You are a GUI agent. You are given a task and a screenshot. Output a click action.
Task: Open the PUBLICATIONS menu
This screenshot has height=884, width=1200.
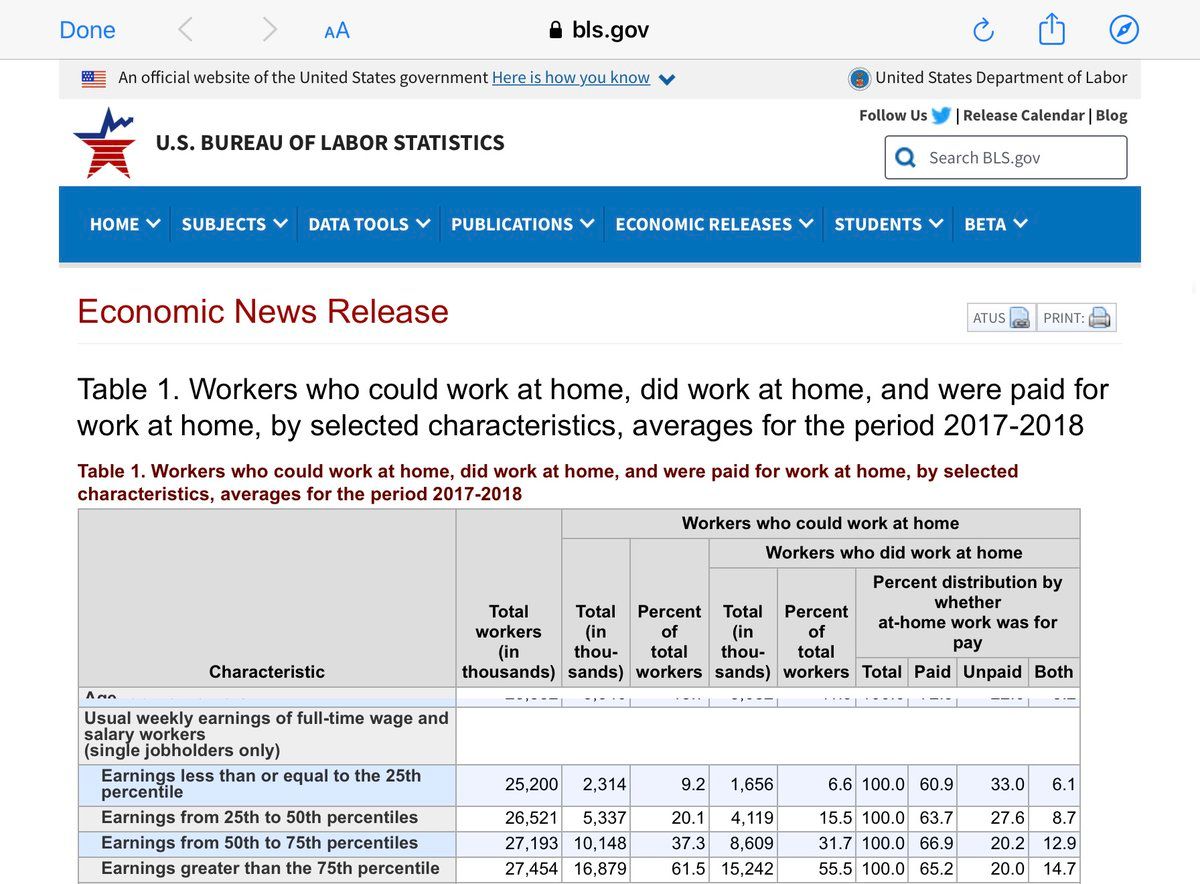point(522,224)
